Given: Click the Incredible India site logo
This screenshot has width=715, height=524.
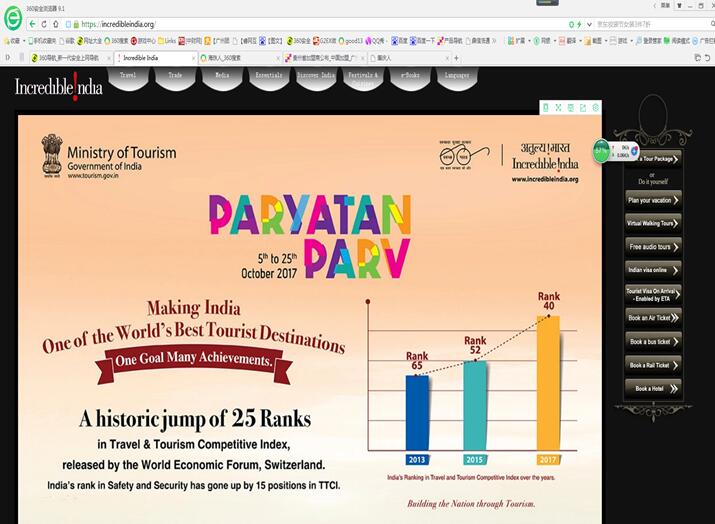Looking at the screenshot, I should click(59, 87).
